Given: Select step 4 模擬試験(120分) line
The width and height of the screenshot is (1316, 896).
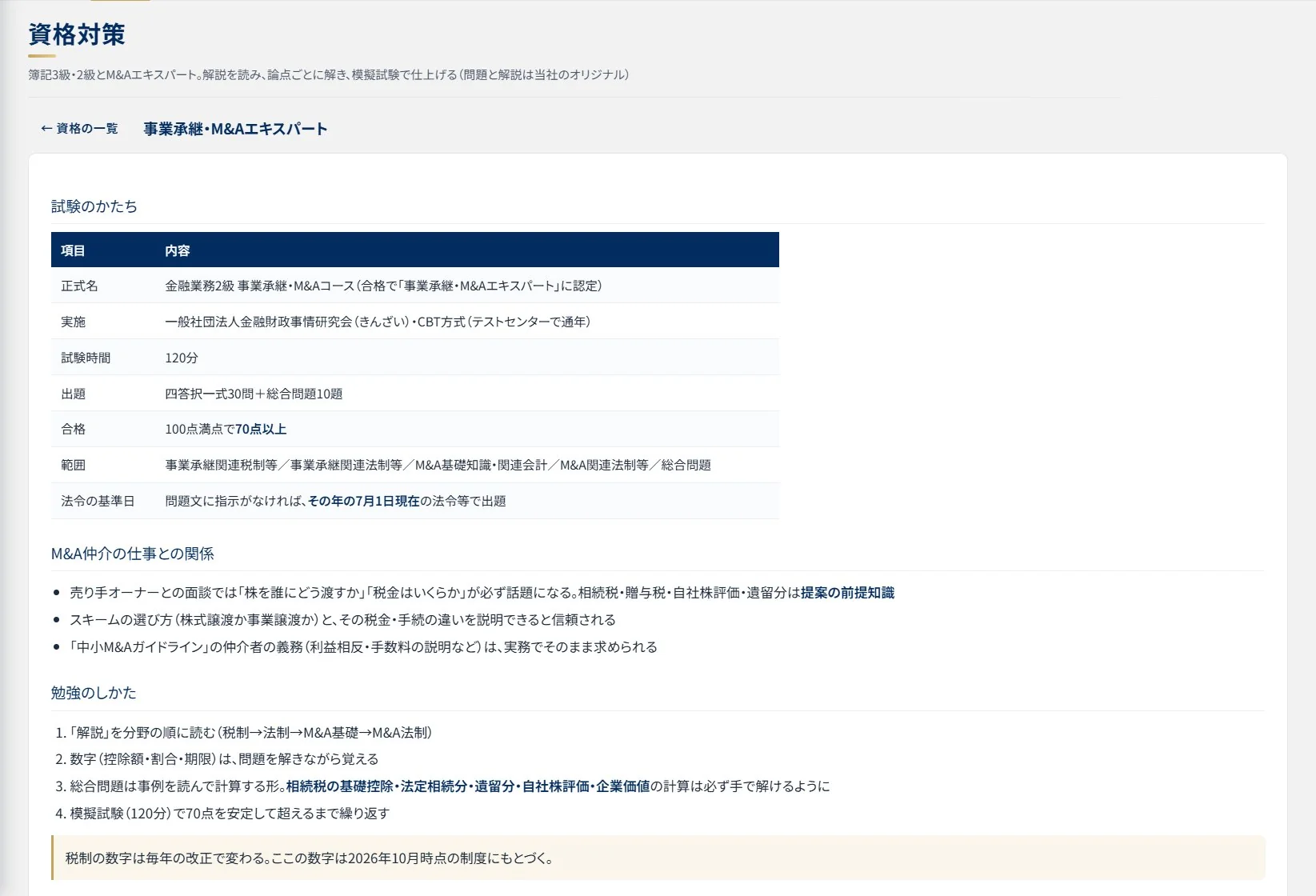Looking at the screenshot, I should coord(230,814).
